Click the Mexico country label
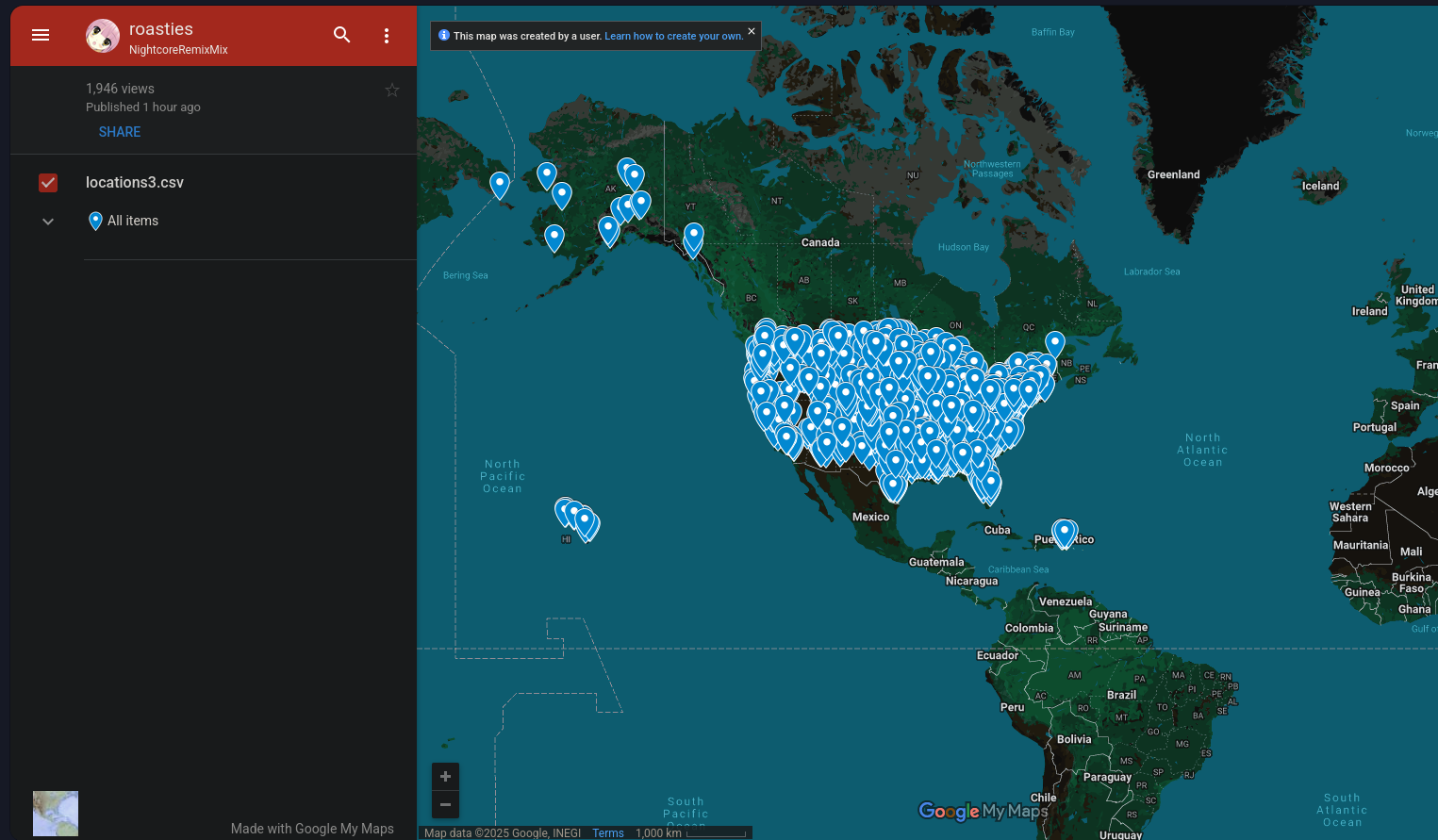1438x840 pixels. tap(870, 517)
